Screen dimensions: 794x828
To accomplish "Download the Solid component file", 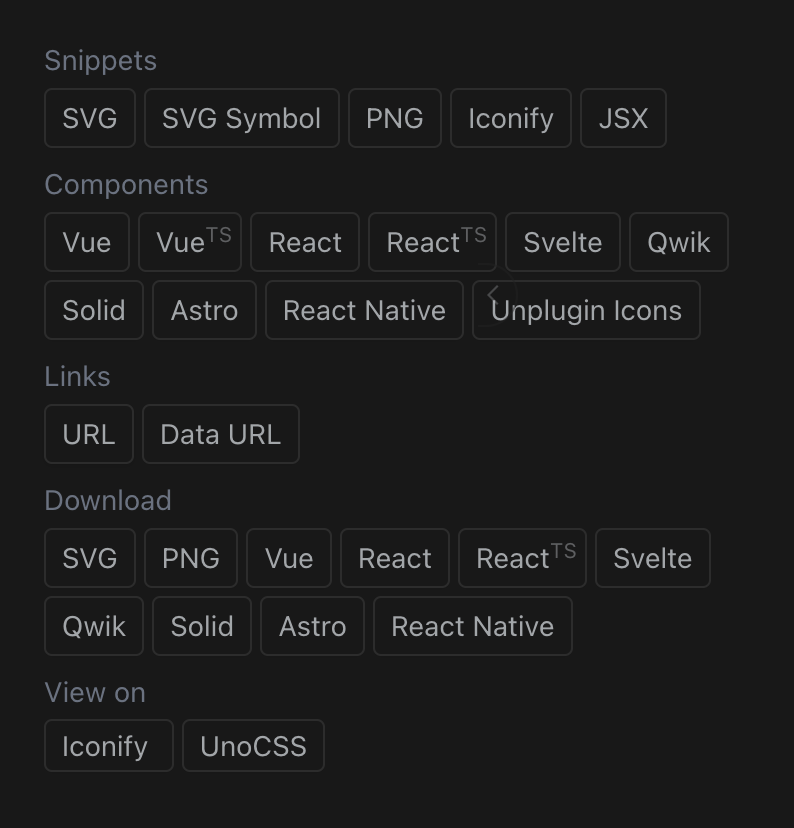I will 202,626.
